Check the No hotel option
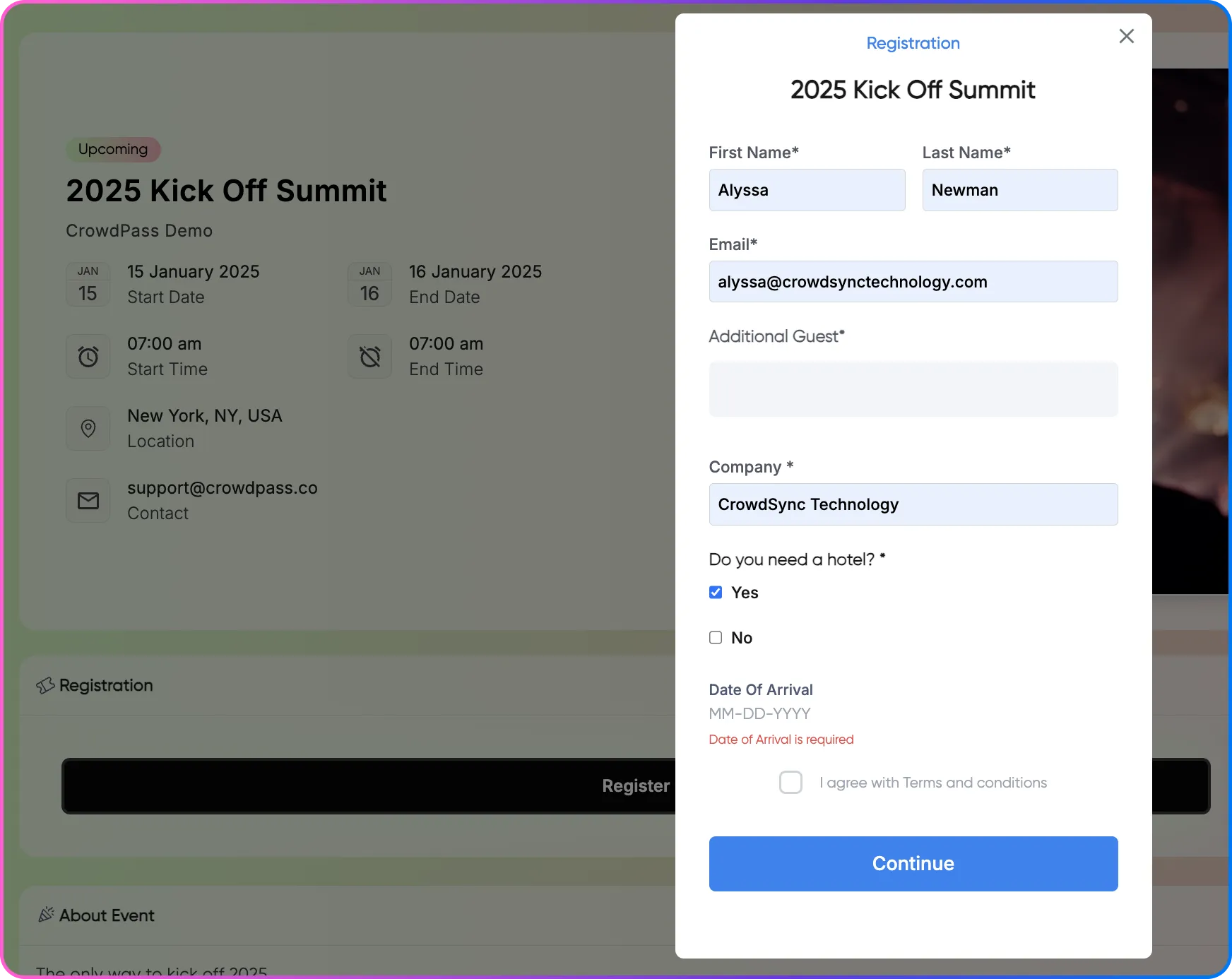The height and width of the screenshot is (979, 1232). [716, 637]
